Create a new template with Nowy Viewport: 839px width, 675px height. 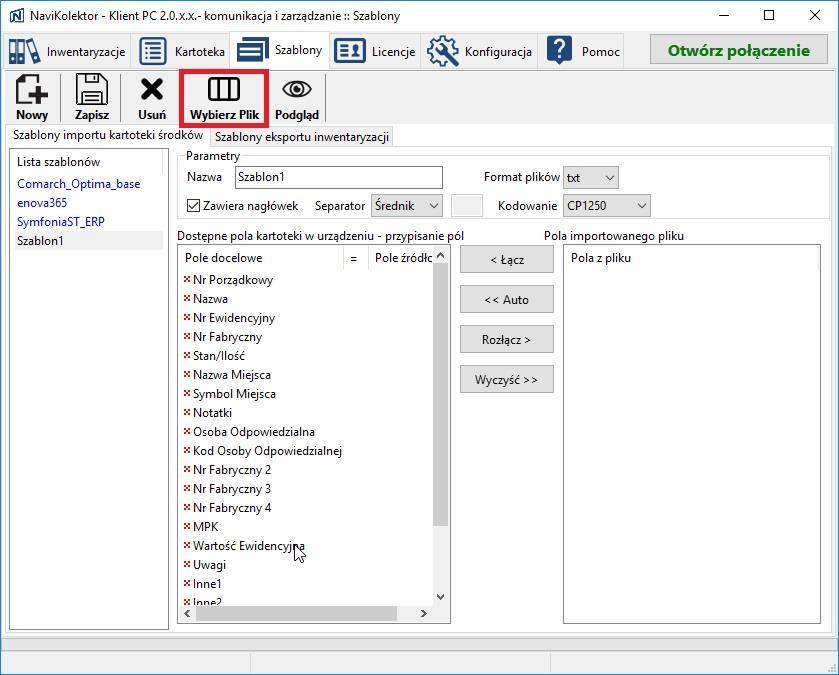(x=32, y=97)
